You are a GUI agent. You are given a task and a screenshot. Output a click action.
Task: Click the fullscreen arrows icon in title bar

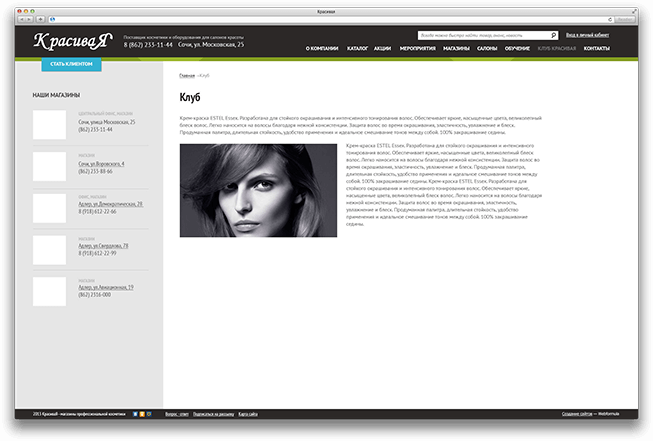pyautogui.click(x=634, y=11)
